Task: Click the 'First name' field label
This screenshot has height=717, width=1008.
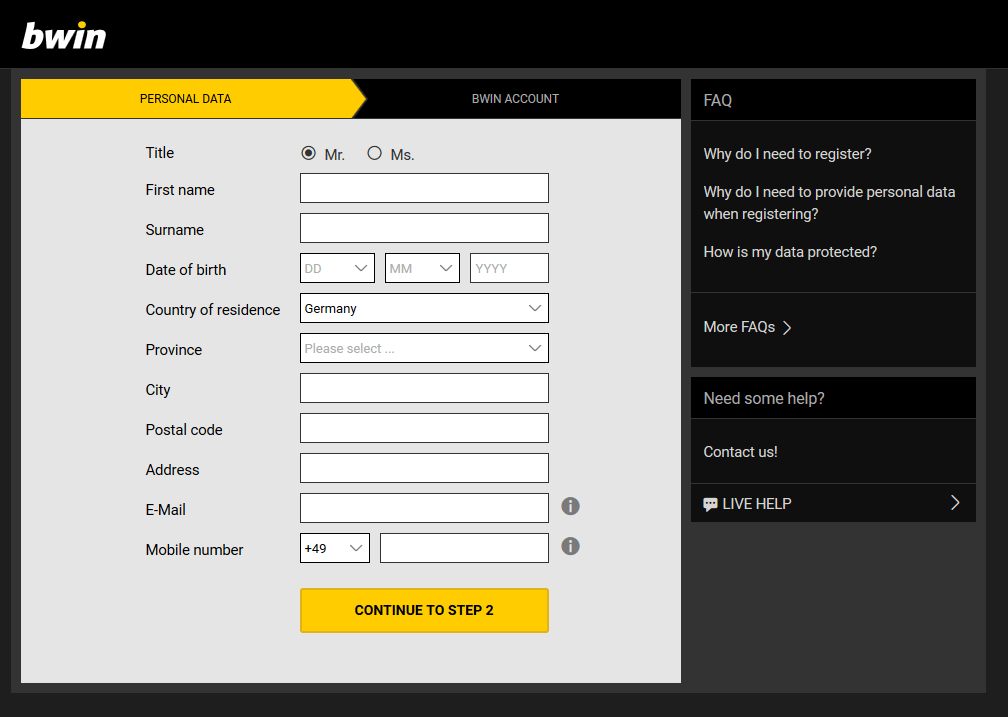Action: tap(180, 190)
